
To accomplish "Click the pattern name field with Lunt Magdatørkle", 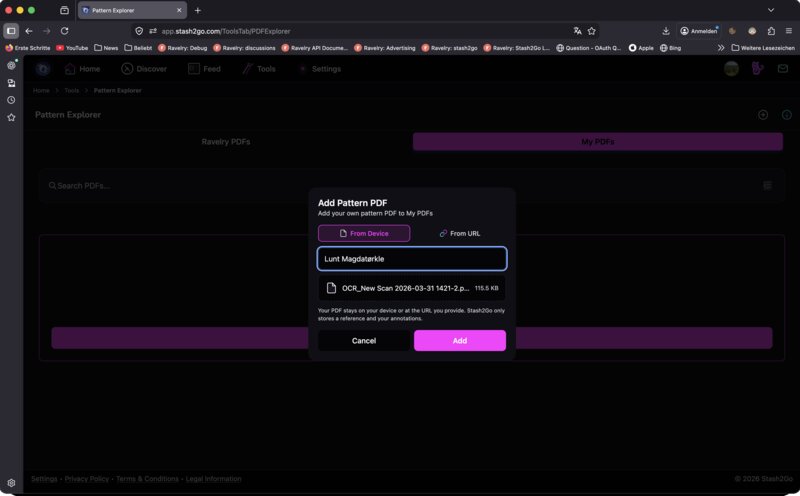I will pyautogui.click(x=411, y=259).
